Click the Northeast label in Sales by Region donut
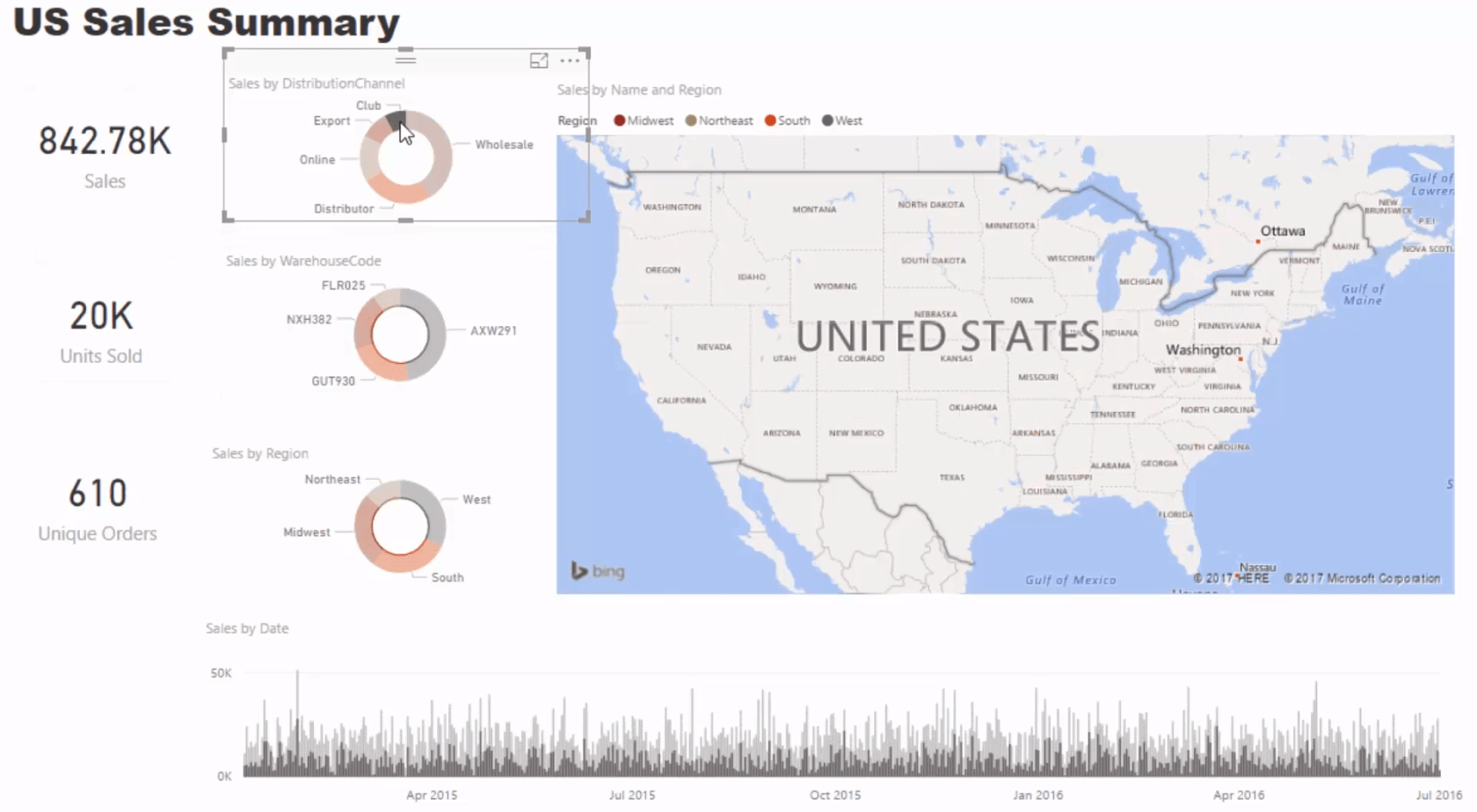Image resolution: width=1477 pixels, height=812 pixels. click(x=332, y=479)
